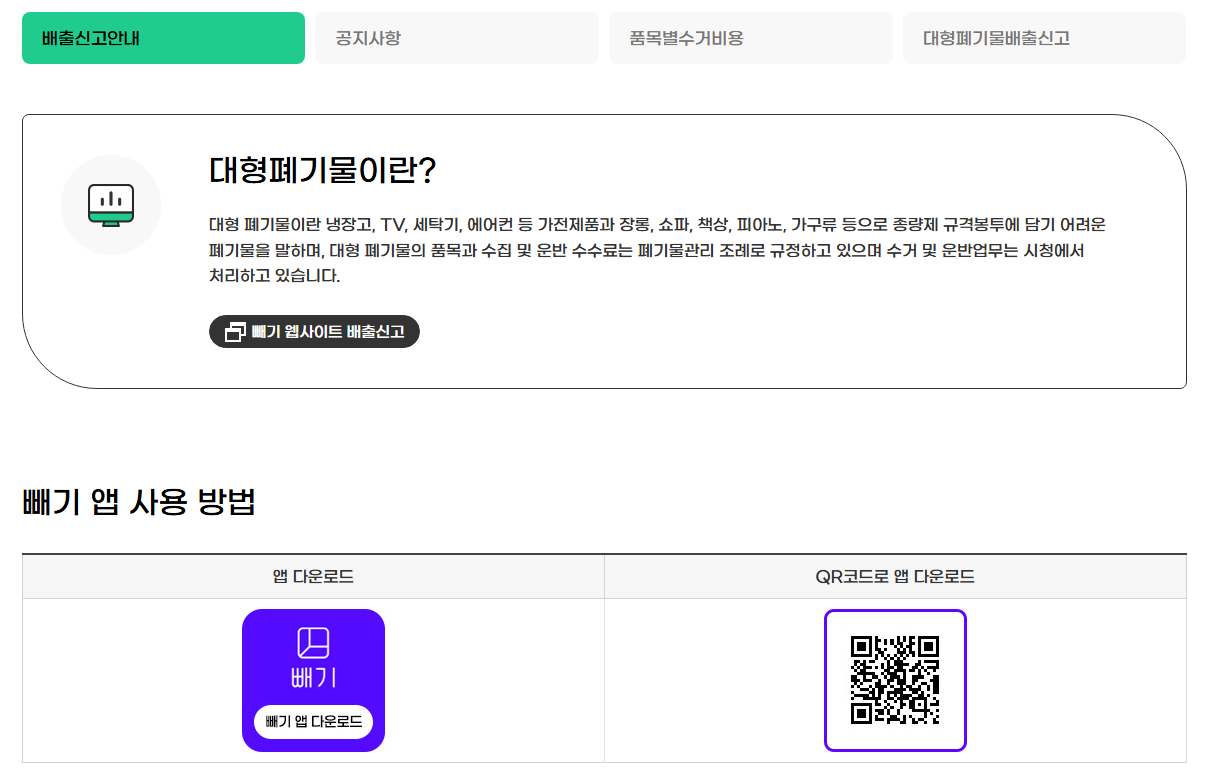Switch to the 품목별수거비용 tab

pos(751,38)
